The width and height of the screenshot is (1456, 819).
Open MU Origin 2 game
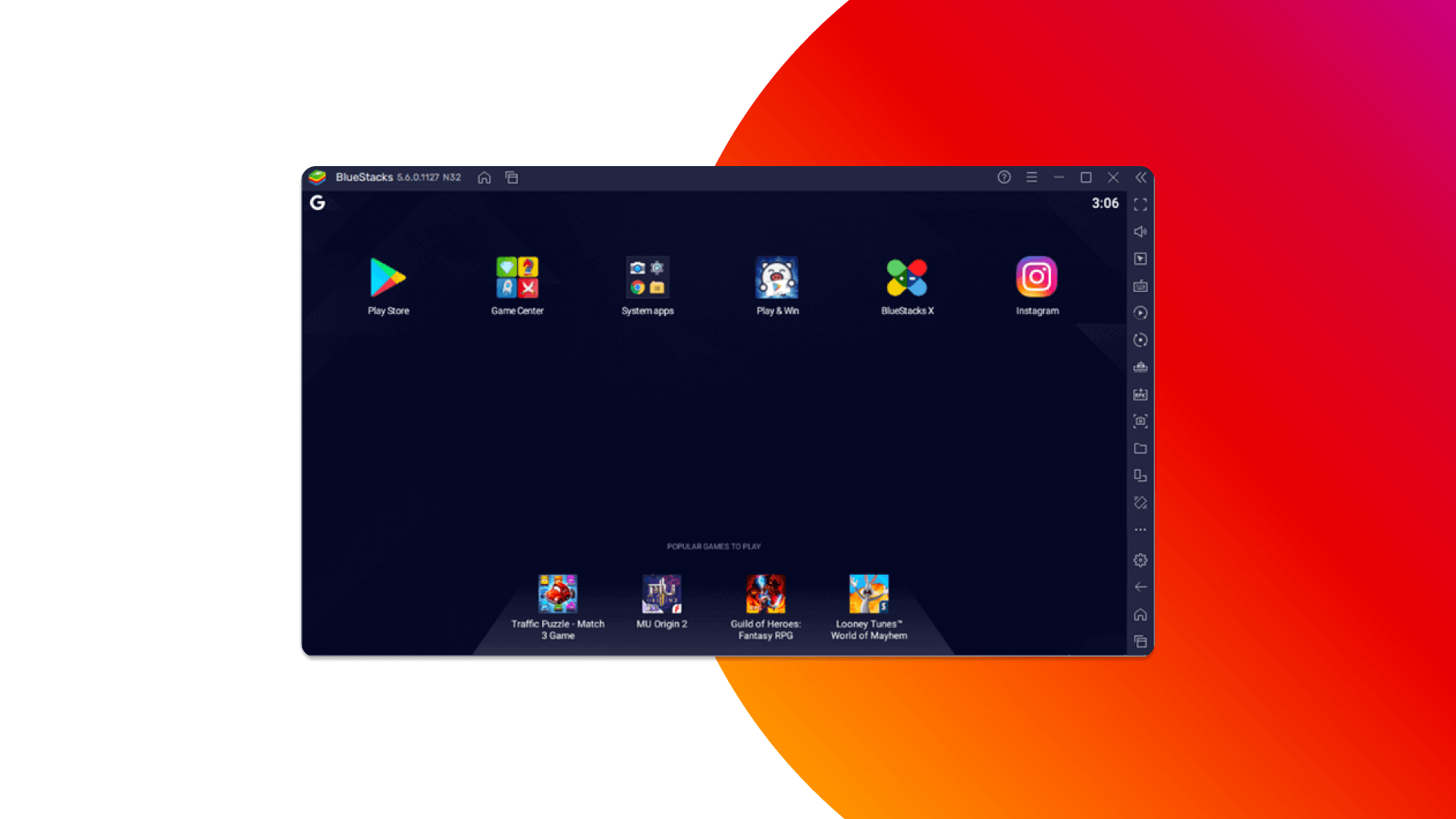pyautogui.click(x=662, y=594)
